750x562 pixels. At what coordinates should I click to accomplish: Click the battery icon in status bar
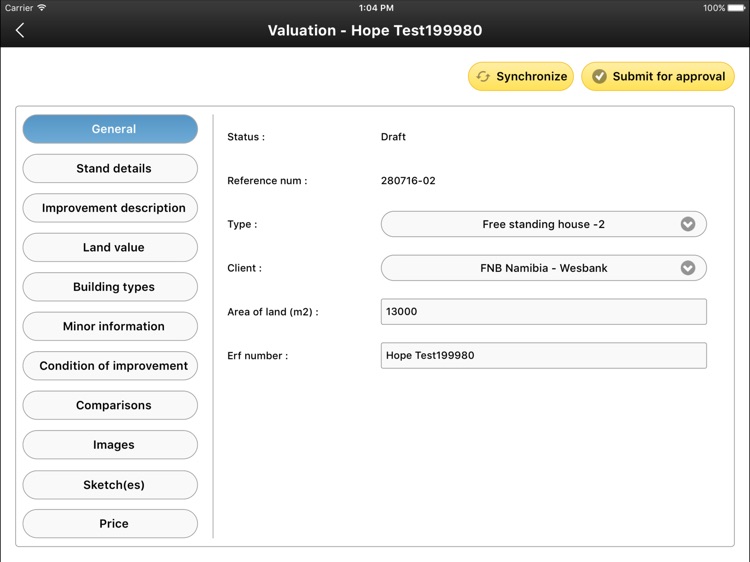click(x=737, y=8)
